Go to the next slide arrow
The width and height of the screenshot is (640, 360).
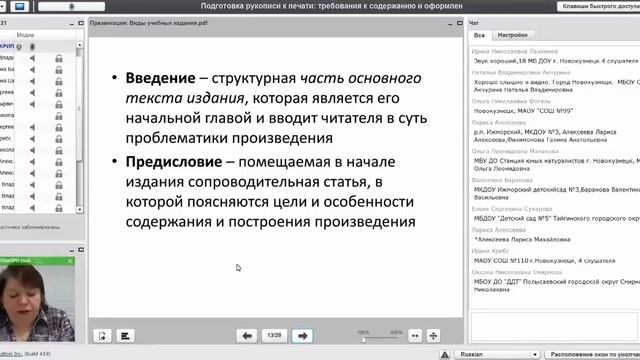coord(302,336)
